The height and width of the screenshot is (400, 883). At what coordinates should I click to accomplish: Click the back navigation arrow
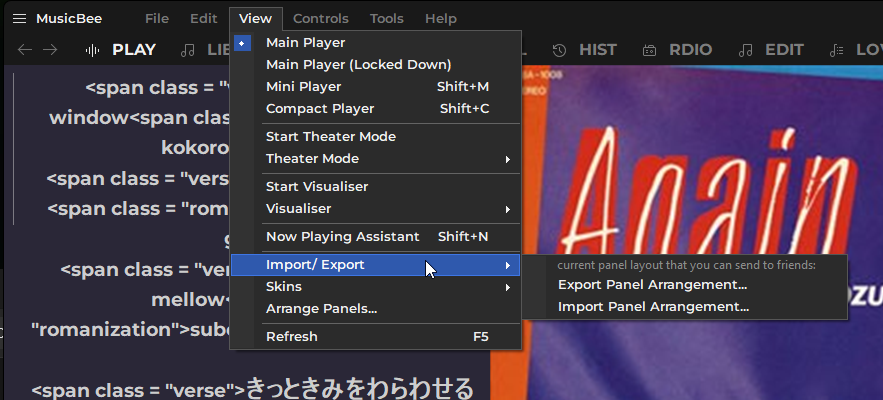click(25, 50)
